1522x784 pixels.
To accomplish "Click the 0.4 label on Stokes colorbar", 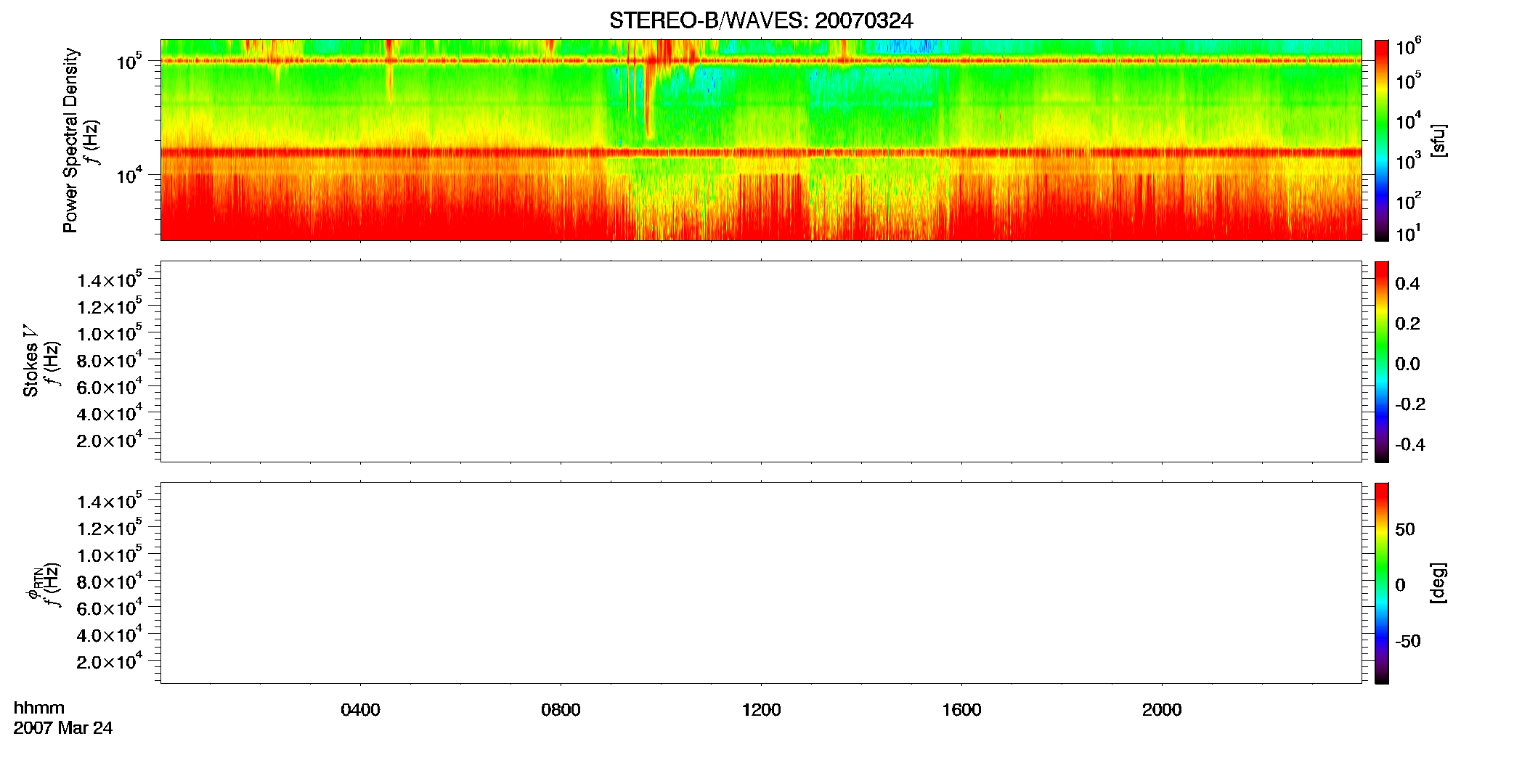I will coord(1407,284).
